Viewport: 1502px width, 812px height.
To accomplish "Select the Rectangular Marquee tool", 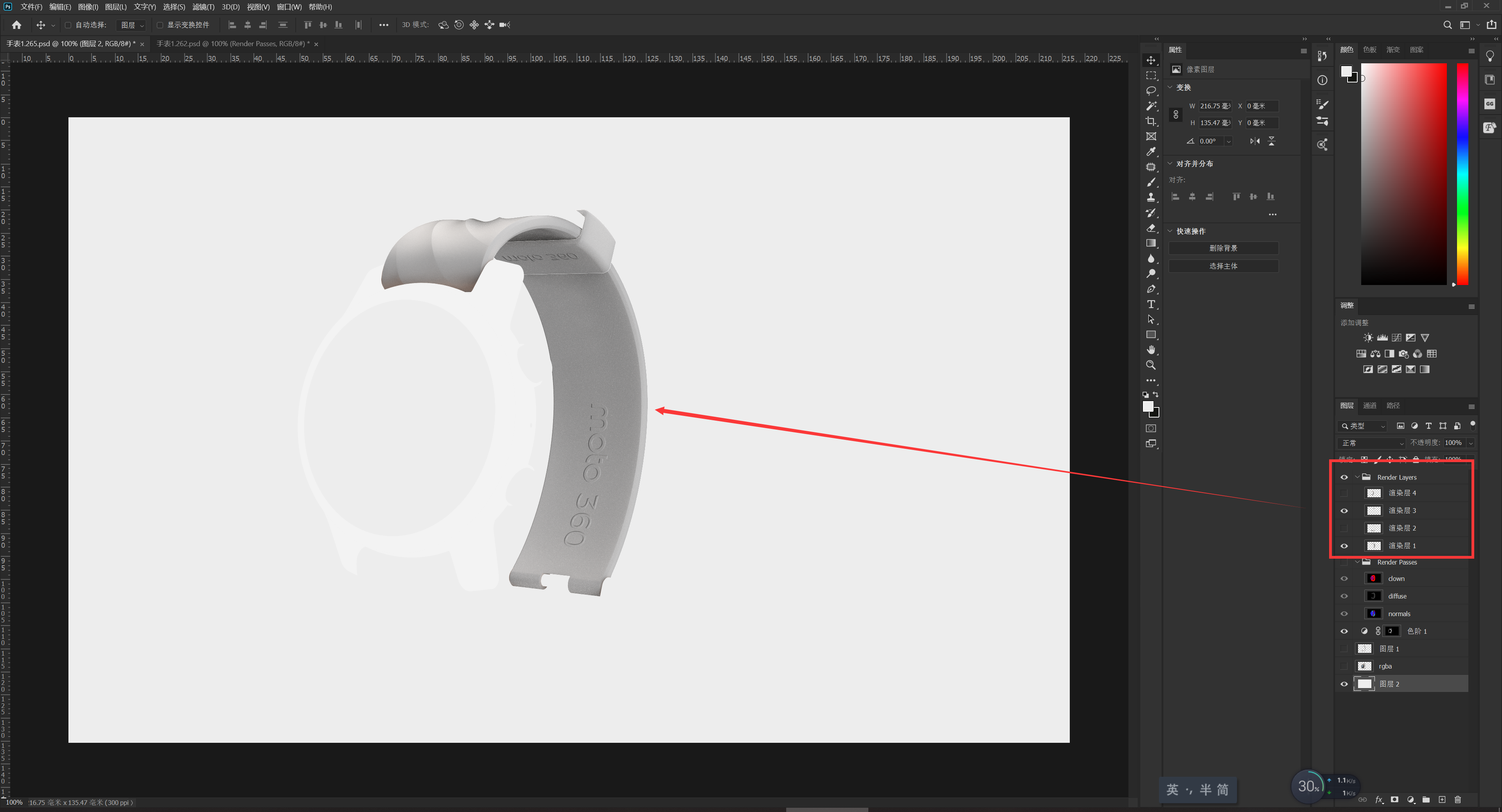I will 1150,76.
